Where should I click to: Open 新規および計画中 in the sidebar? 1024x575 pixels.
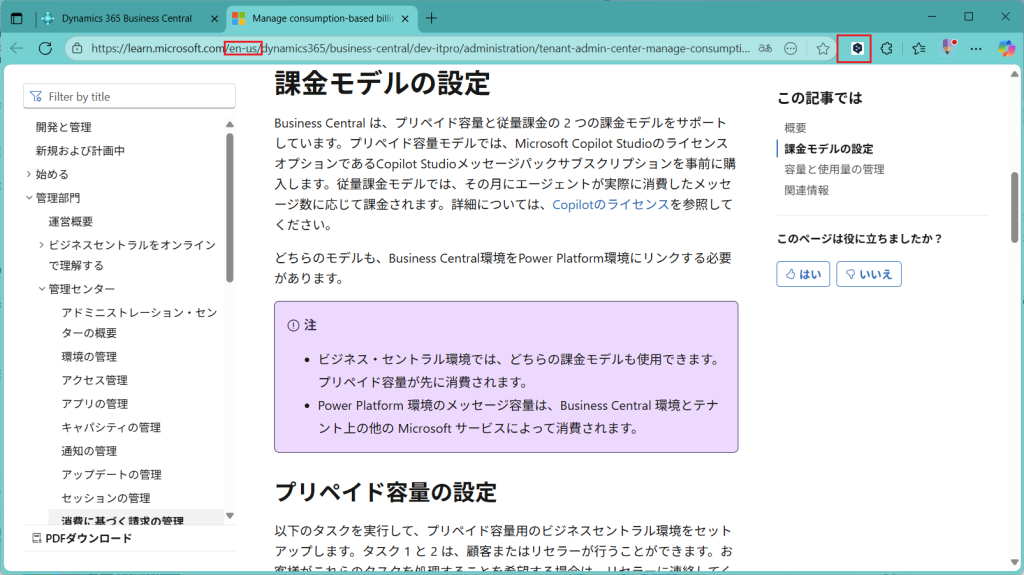click(80, 150)
